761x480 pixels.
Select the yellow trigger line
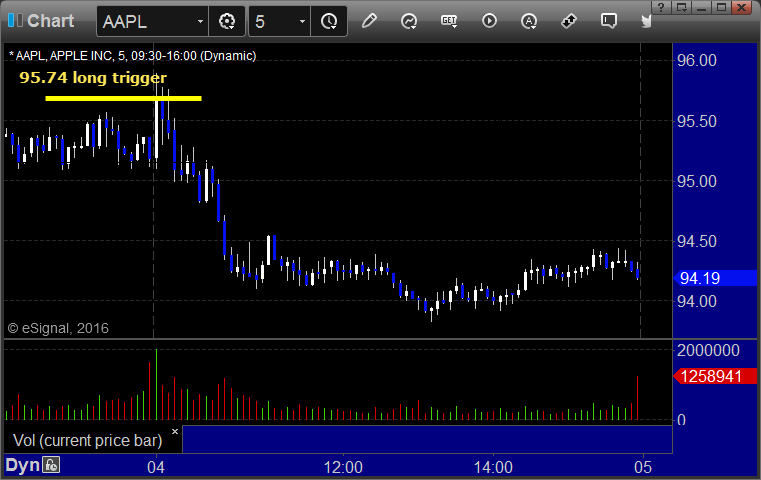coord(123,99)
